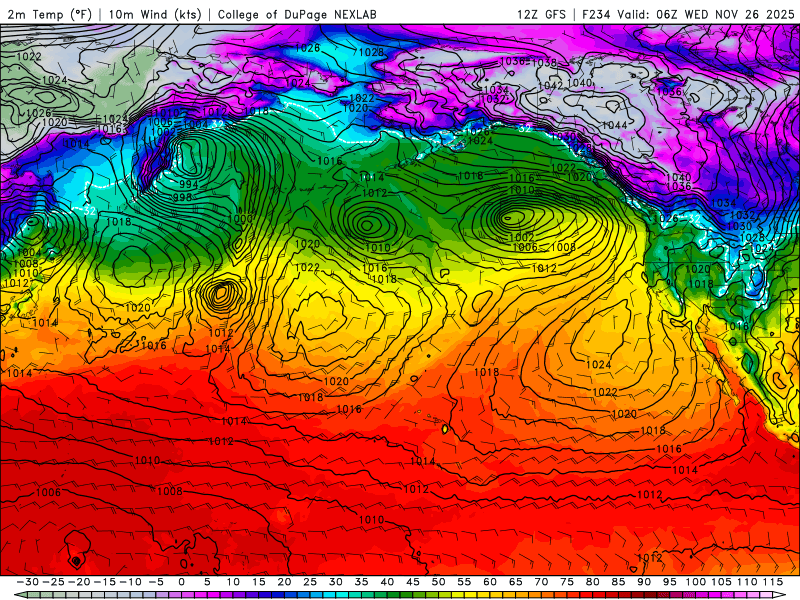Click the 25 value on temperature legend
Screen dimensions: 800x600
point(310,582)
